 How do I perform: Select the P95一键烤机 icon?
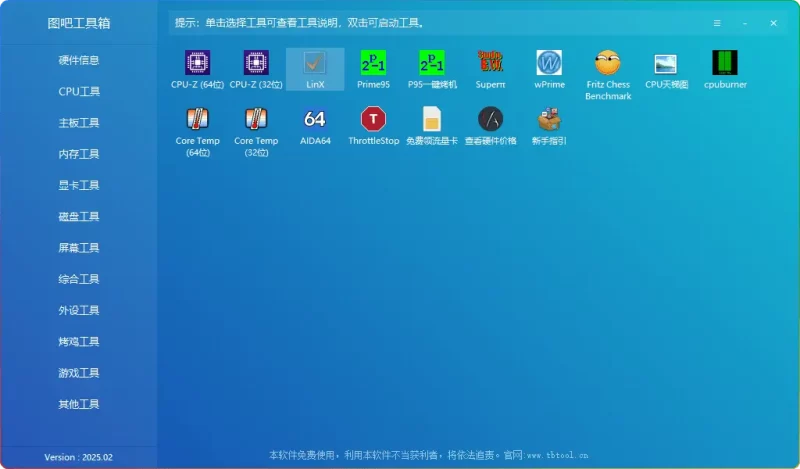point(432,63)
